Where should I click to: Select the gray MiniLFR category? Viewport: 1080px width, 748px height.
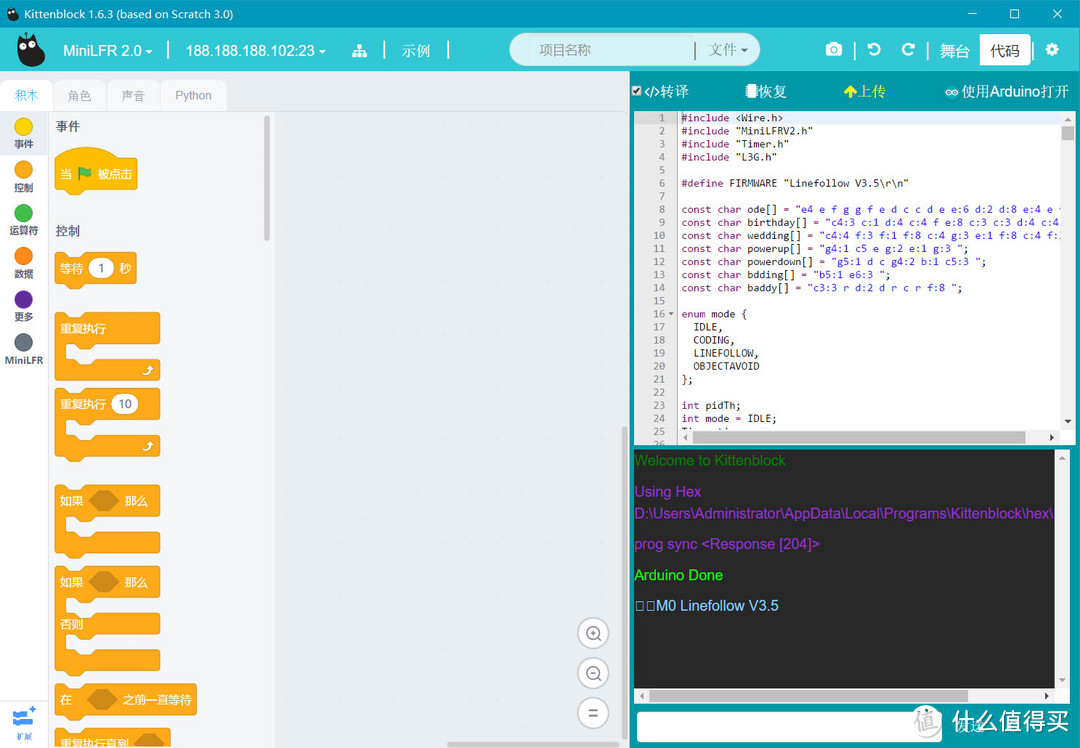[23, 349]
